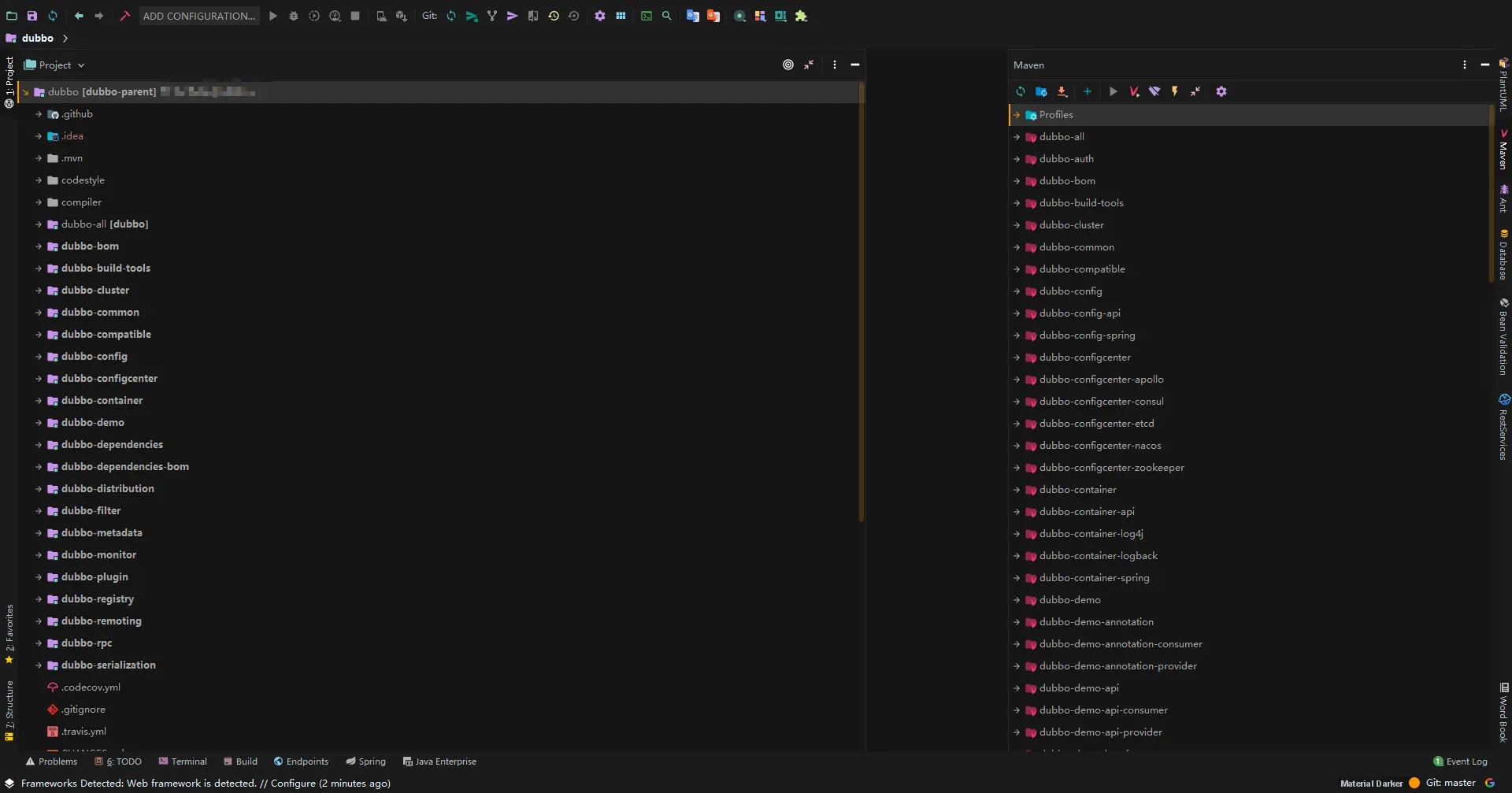Toggle skip tests mode in Maven
The width and height of the screenshot is (1512, 793).
(x=1175, y=91)
